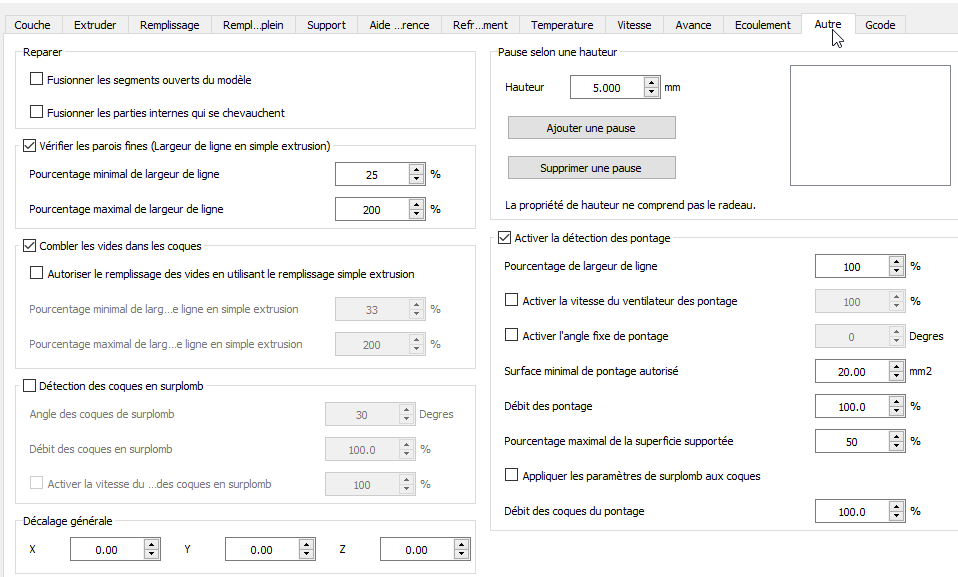Switch to the Aide ...rence tab
The width and height of the screenshot is (958, 577).
point(399,25)
